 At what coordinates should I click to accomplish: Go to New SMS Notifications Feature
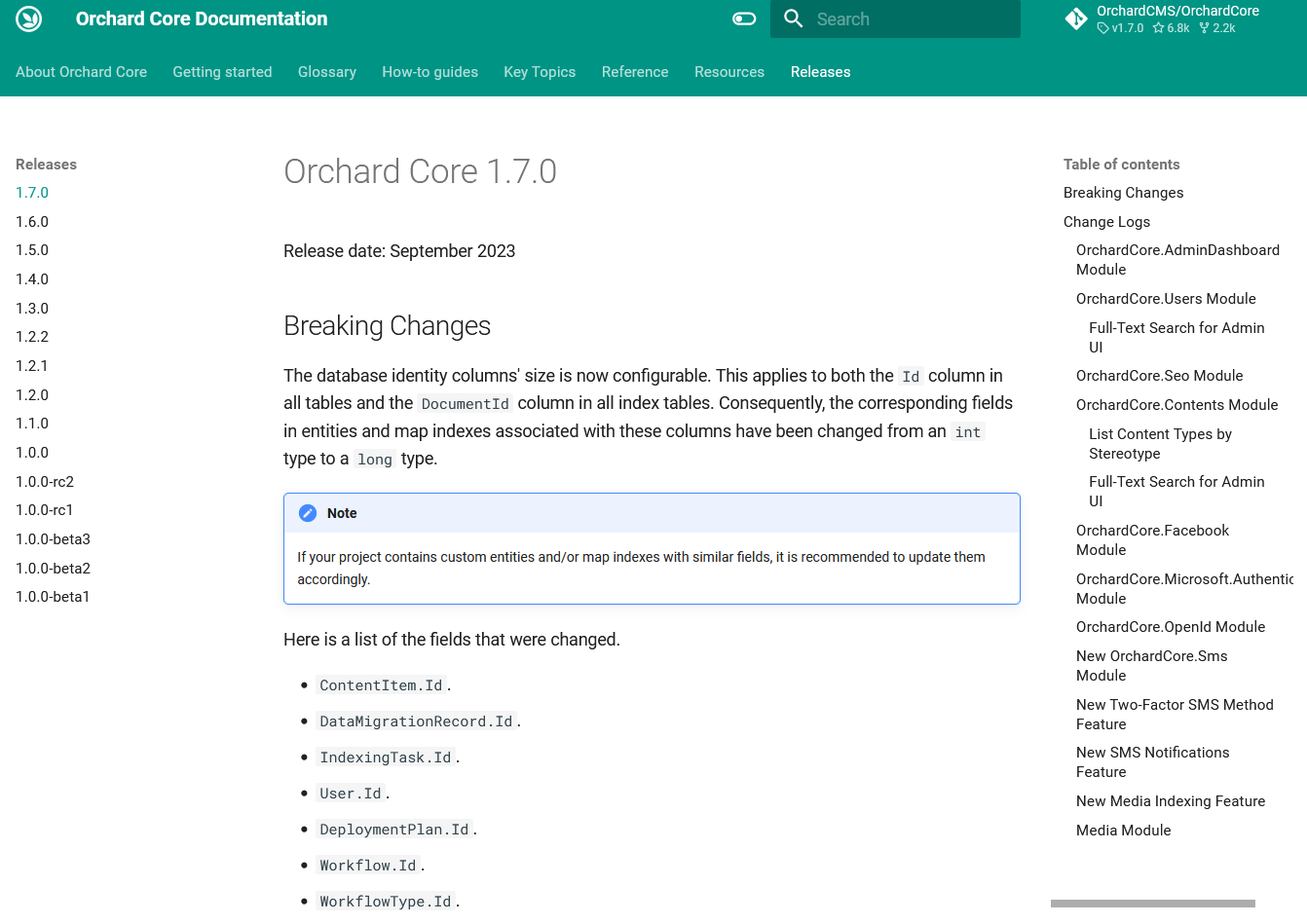(1152, 762)
